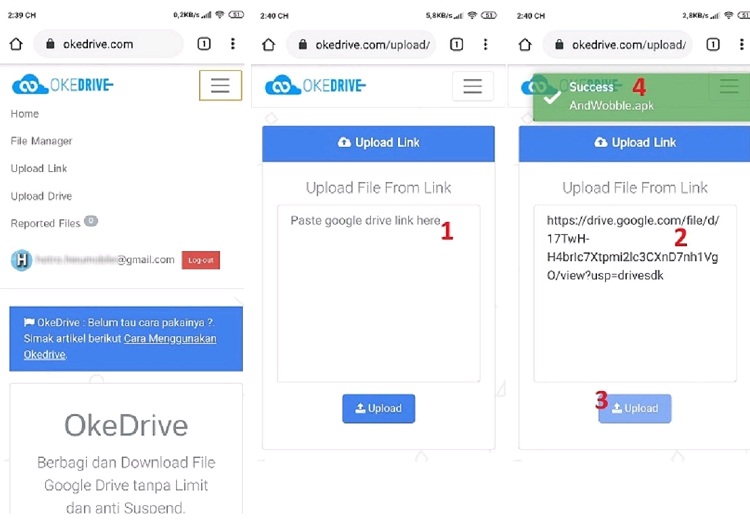The image size is (750, 525).
Task: Click text area containing drive.google.com link
Action: pos(635,293)
